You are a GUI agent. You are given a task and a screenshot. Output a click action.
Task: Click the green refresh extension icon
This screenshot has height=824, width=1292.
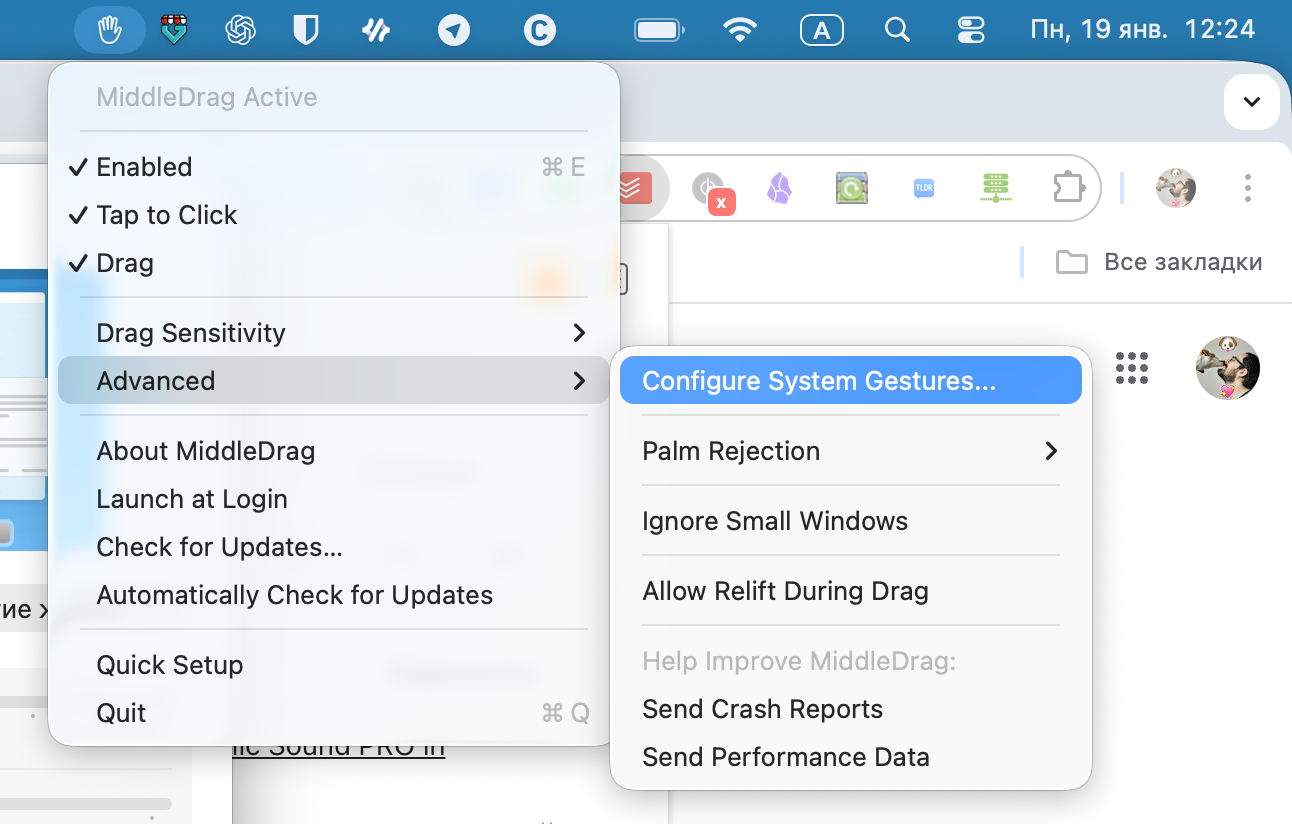851,188
